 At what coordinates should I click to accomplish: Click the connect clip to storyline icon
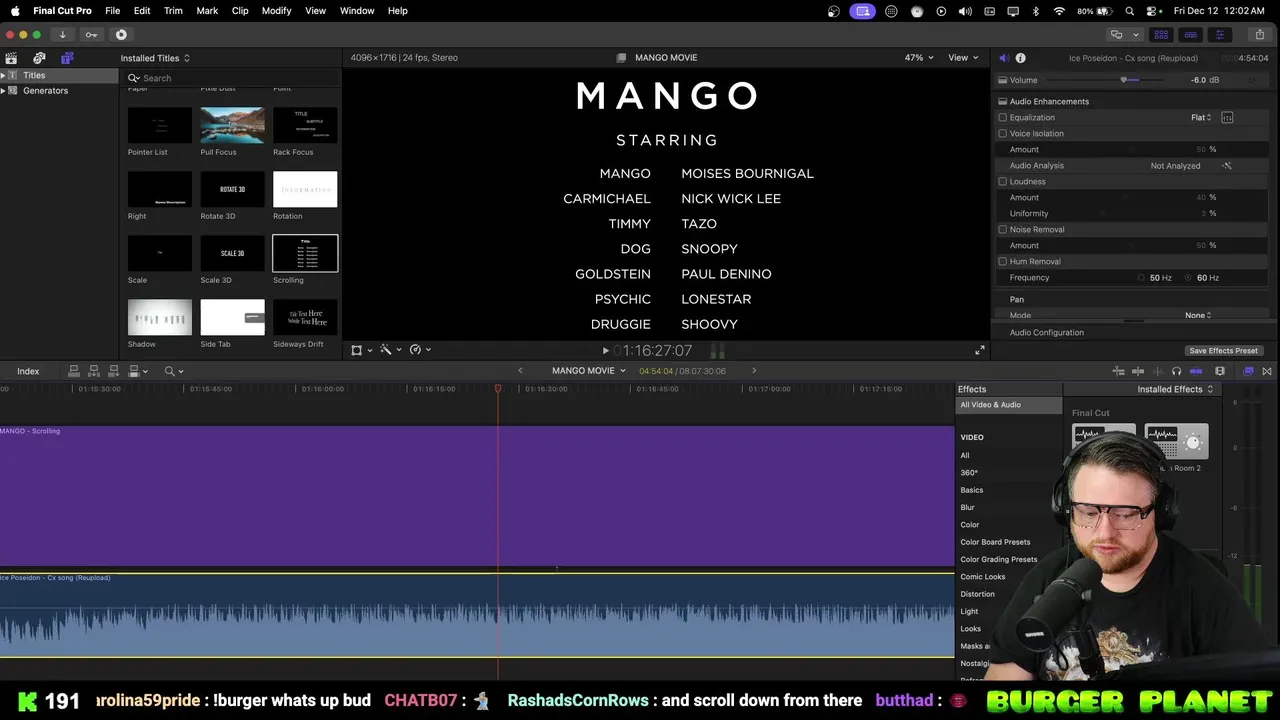tap(74, 371)
